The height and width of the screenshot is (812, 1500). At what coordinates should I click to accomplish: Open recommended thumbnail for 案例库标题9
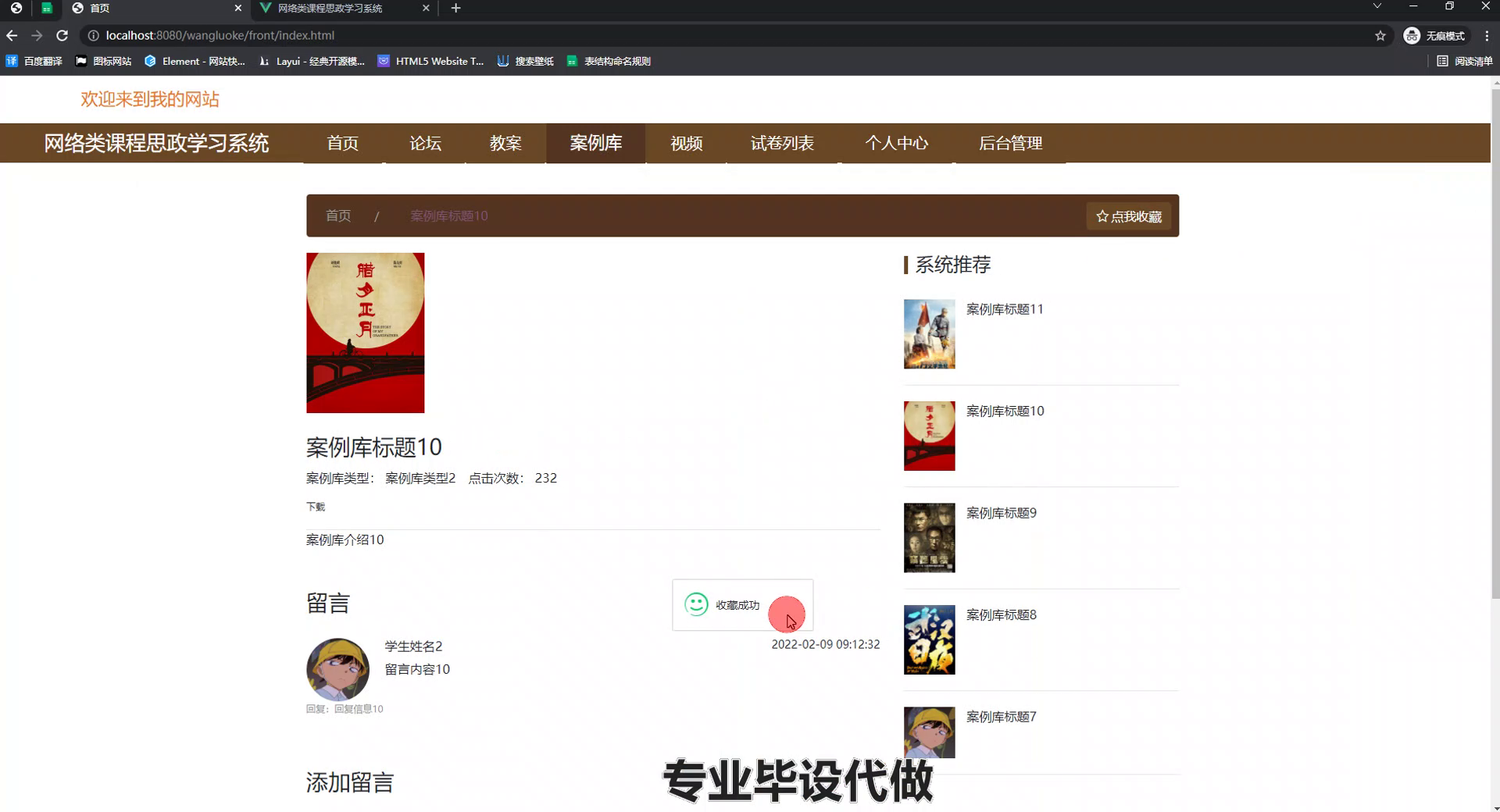[929, 538]
